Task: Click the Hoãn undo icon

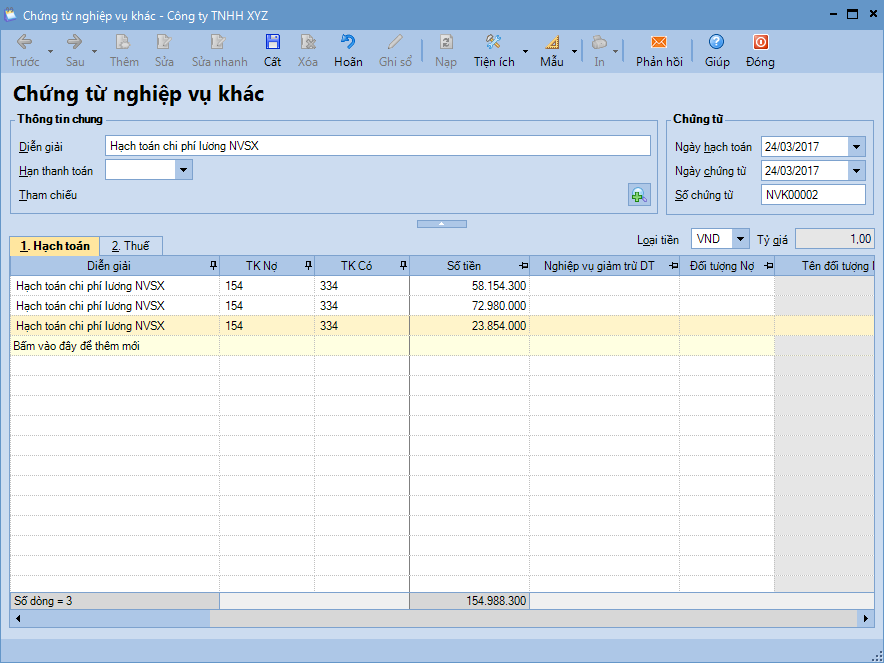Action: (348, 43)
